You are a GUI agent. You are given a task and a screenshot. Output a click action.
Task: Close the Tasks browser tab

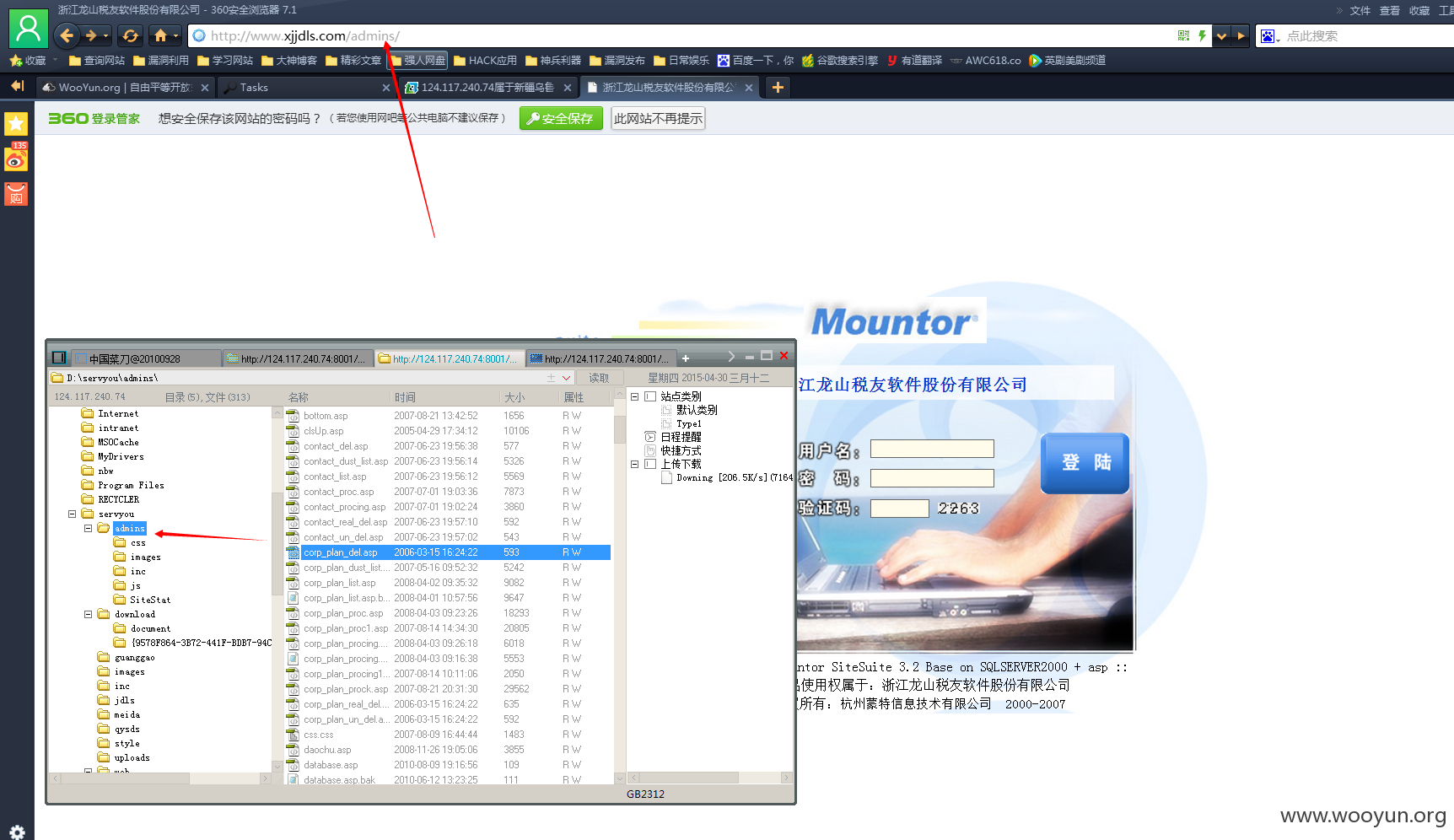click(386, 88)
